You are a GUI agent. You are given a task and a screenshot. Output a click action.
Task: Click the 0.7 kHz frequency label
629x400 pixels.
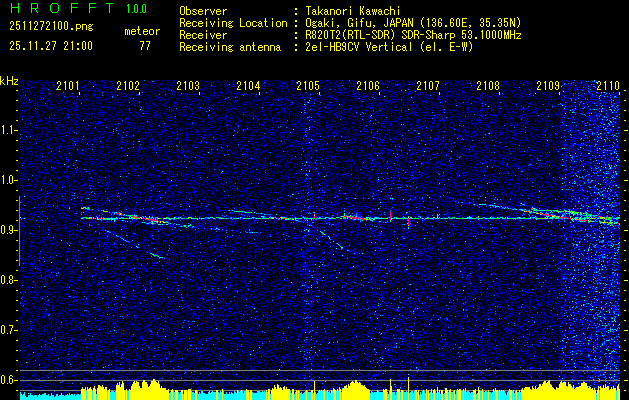tap(7, 330)
